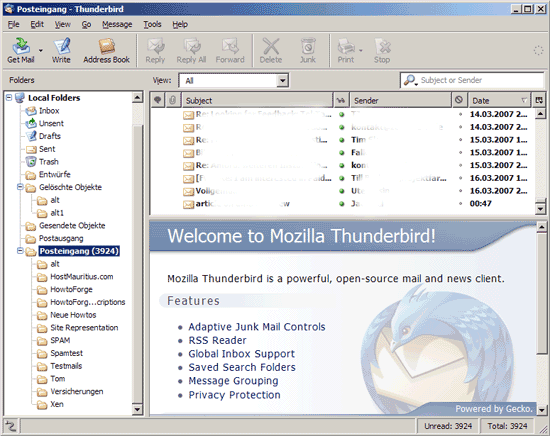The width and height of the screenshot is (550, 436).
Task: Open the search magnifier options dropdown
Action: pyautogui.click(x=410, y=80)
